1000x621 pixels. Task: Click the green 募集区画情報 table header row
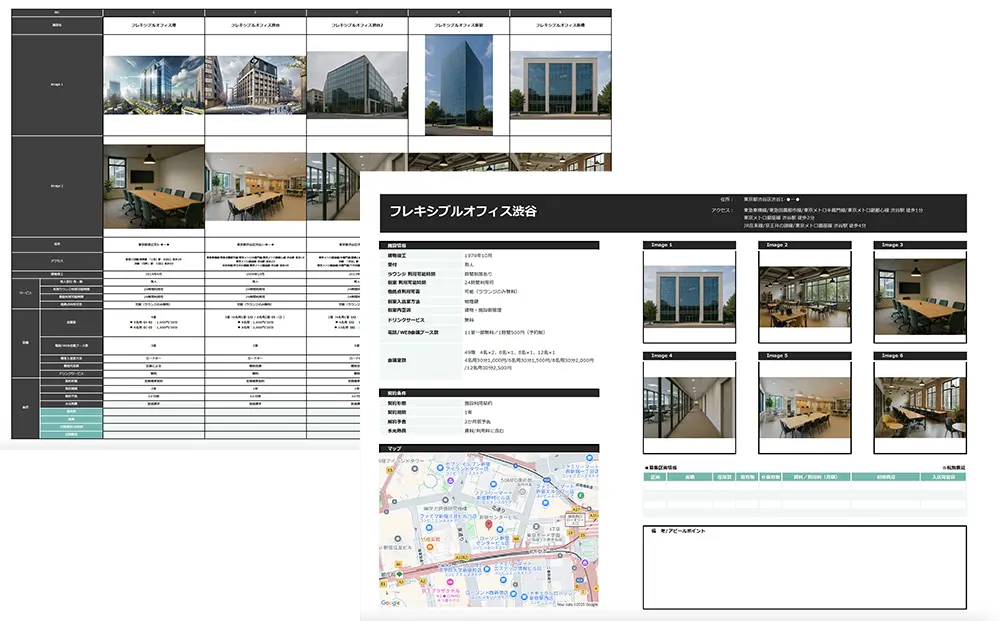804,477
